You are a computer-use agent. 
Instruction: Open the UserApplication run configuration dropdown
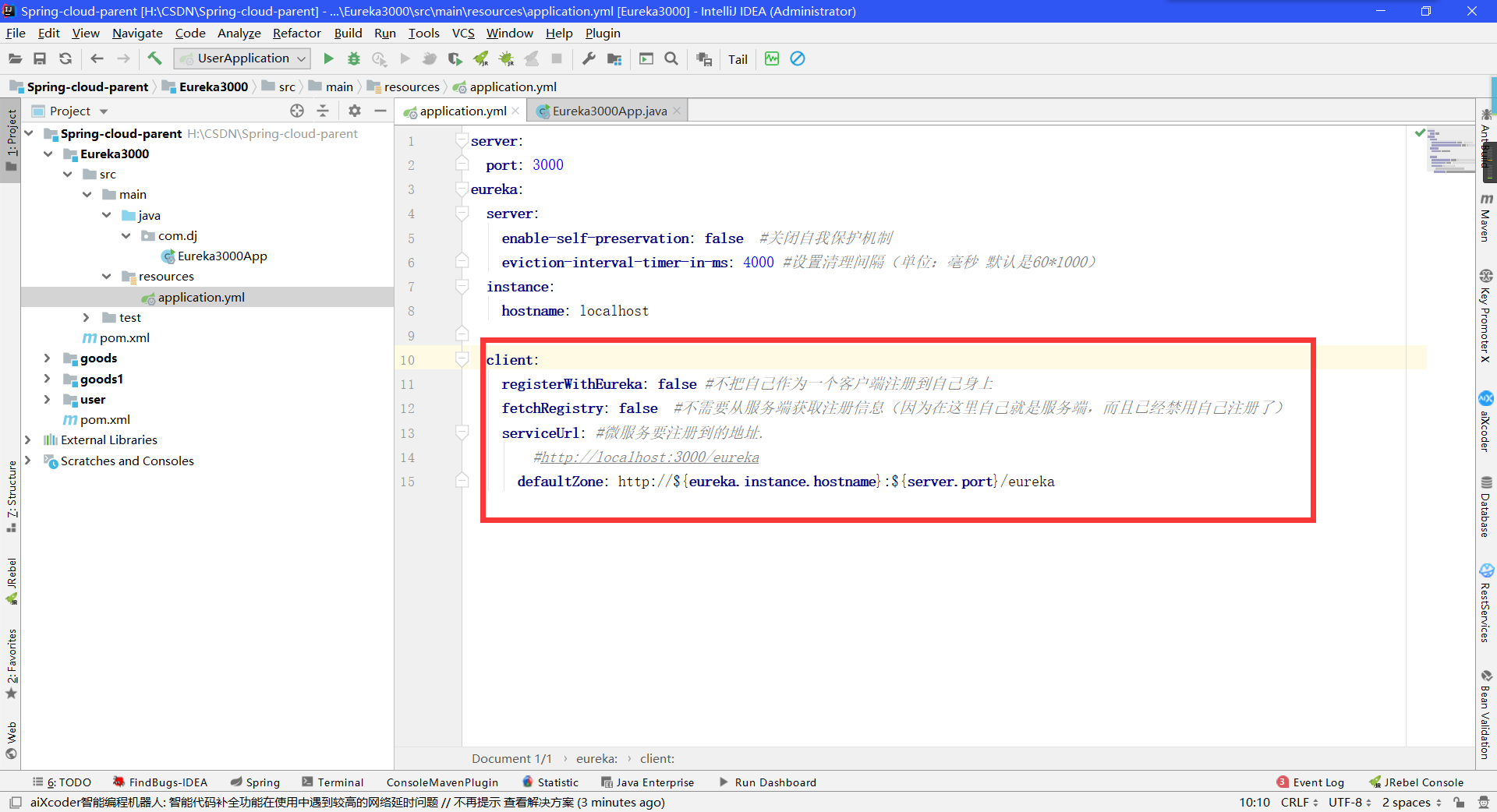click(x=242, y=58)
